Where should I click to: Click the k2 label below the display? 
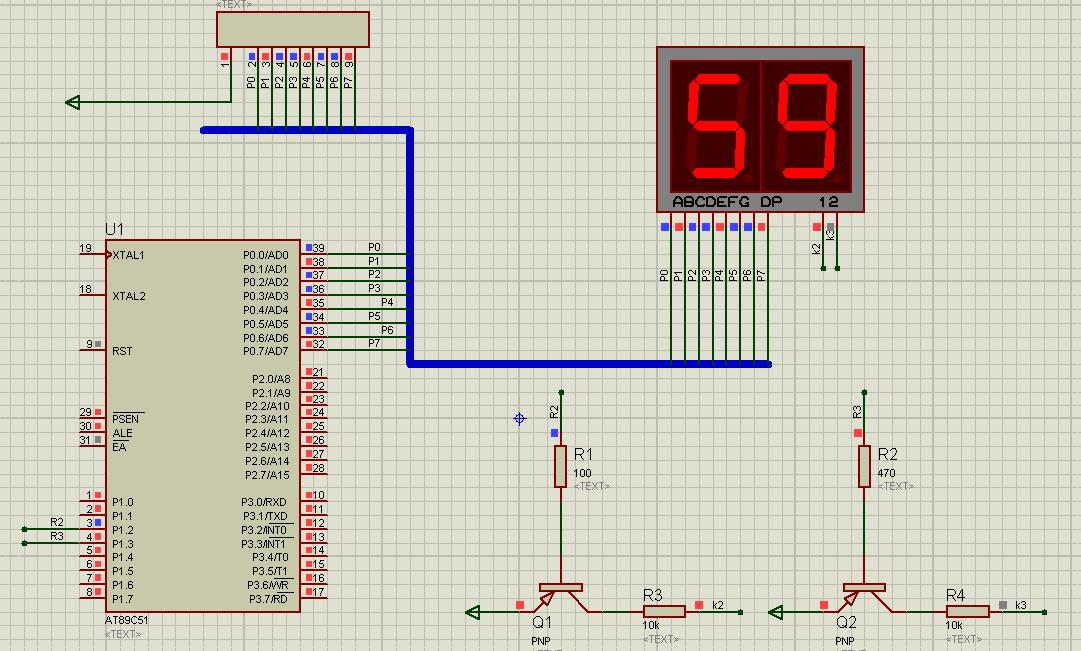tap(817, 249)
